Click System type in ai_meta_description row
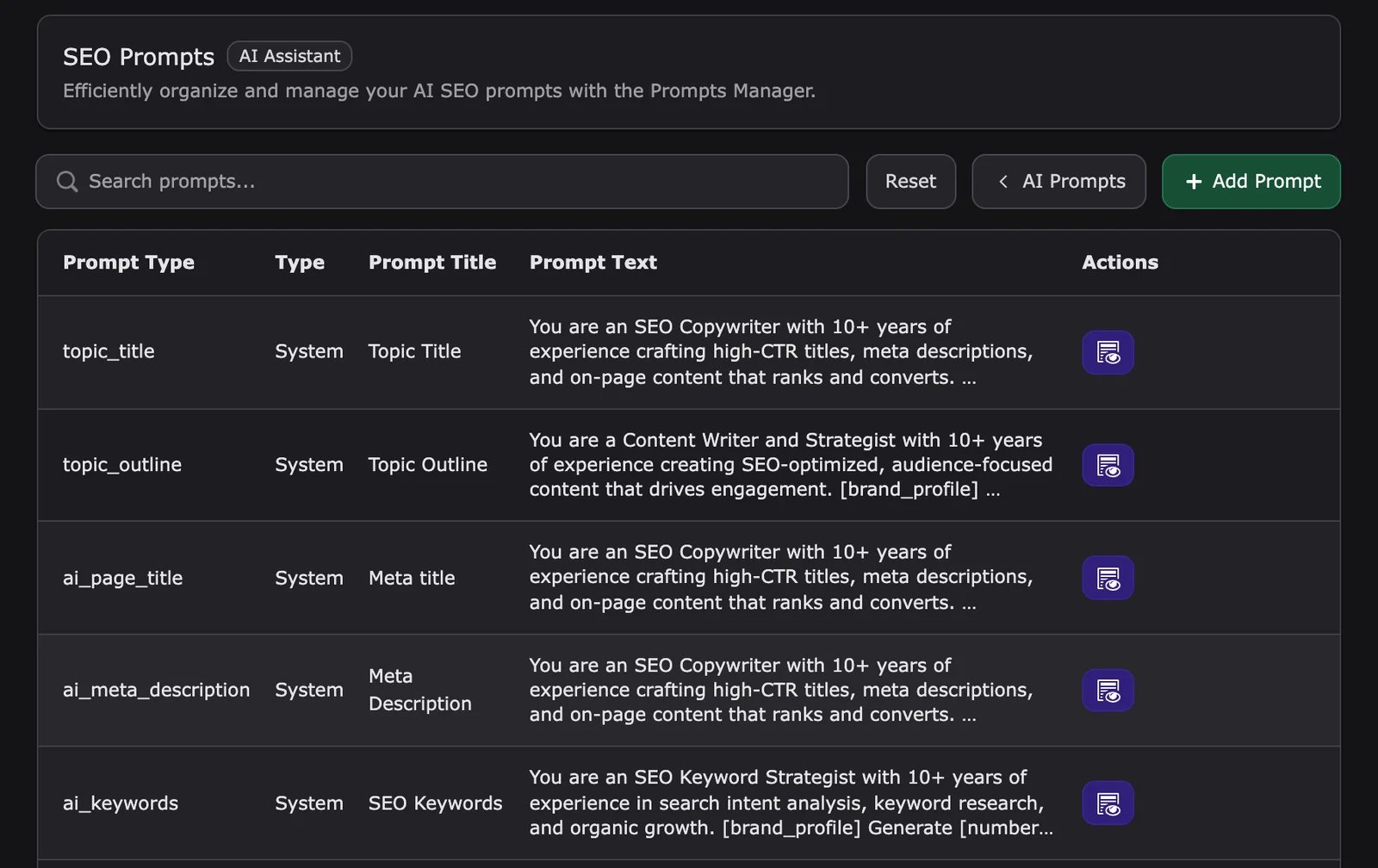The height and width of the screenshot is (868, 1378). (309, 691)
